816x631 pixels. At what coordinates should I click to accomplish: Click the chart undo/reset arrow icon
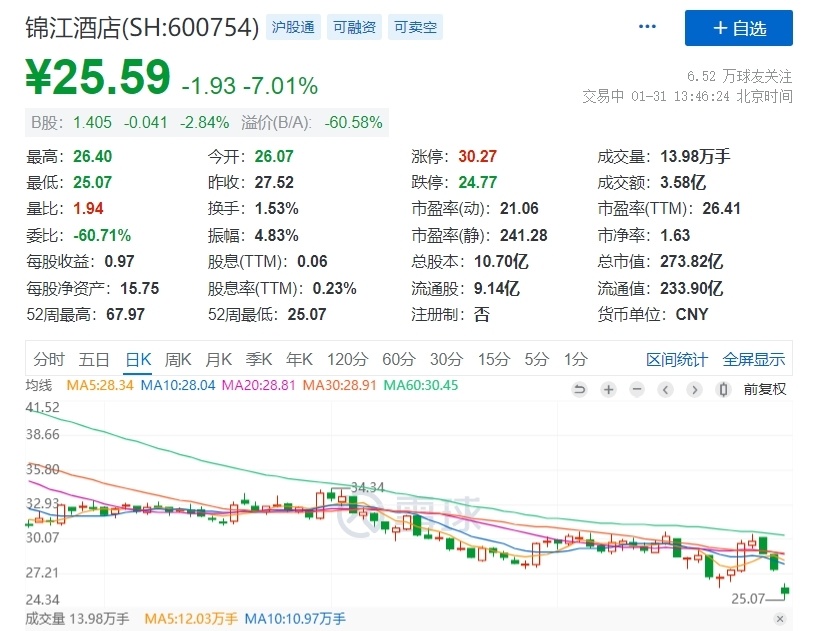tap(579, 389)
